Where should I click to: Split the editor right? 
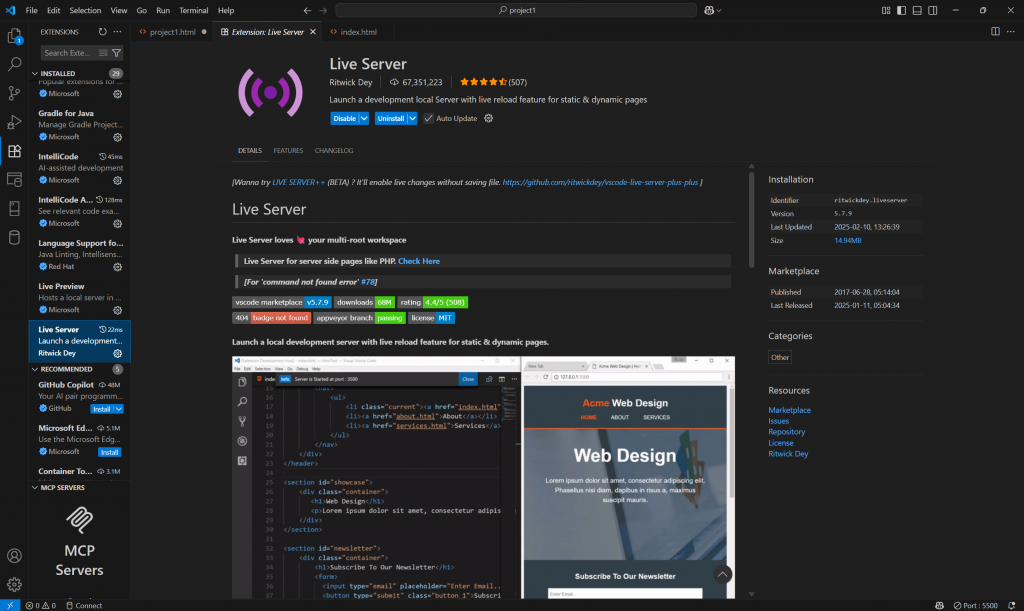point(995,31)
